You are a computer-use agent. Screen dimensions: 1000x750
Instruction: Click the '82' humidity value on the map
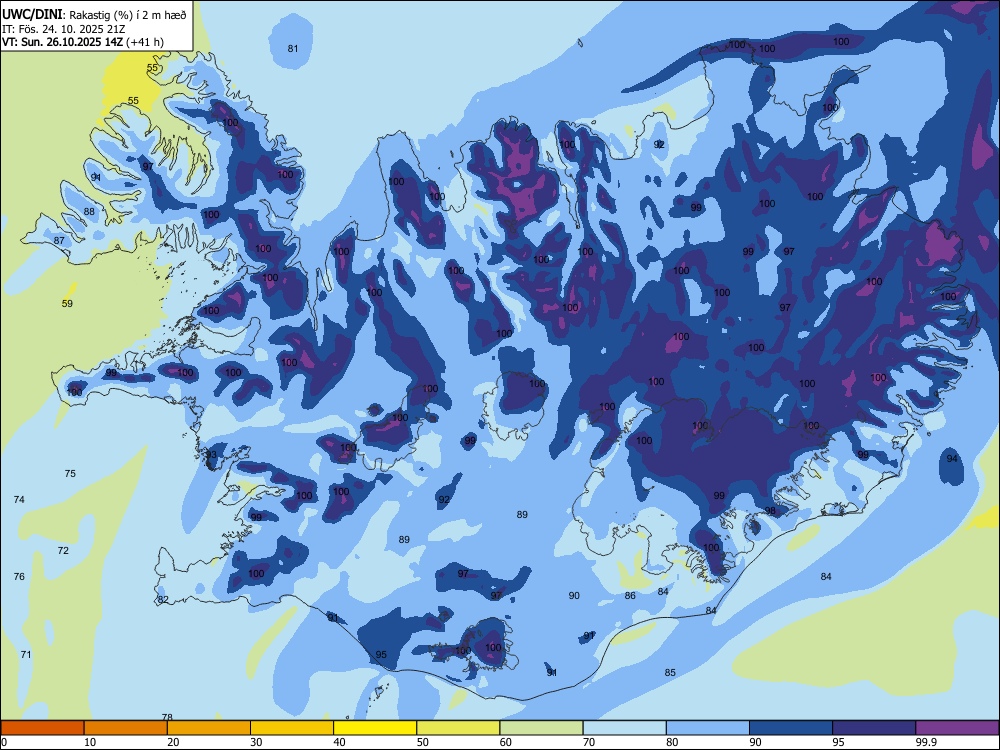point(163,599)
